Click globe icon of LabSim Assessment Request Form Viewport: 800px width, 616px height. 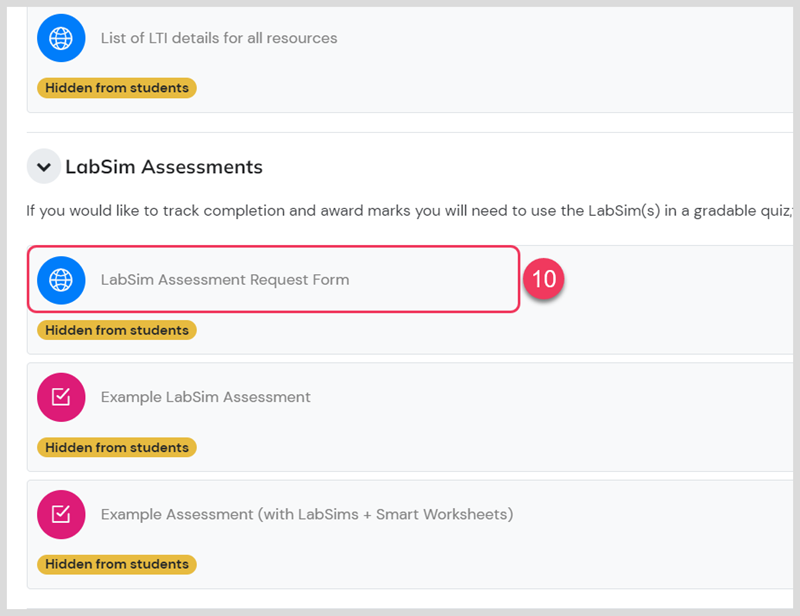click(x=61, y=280)
